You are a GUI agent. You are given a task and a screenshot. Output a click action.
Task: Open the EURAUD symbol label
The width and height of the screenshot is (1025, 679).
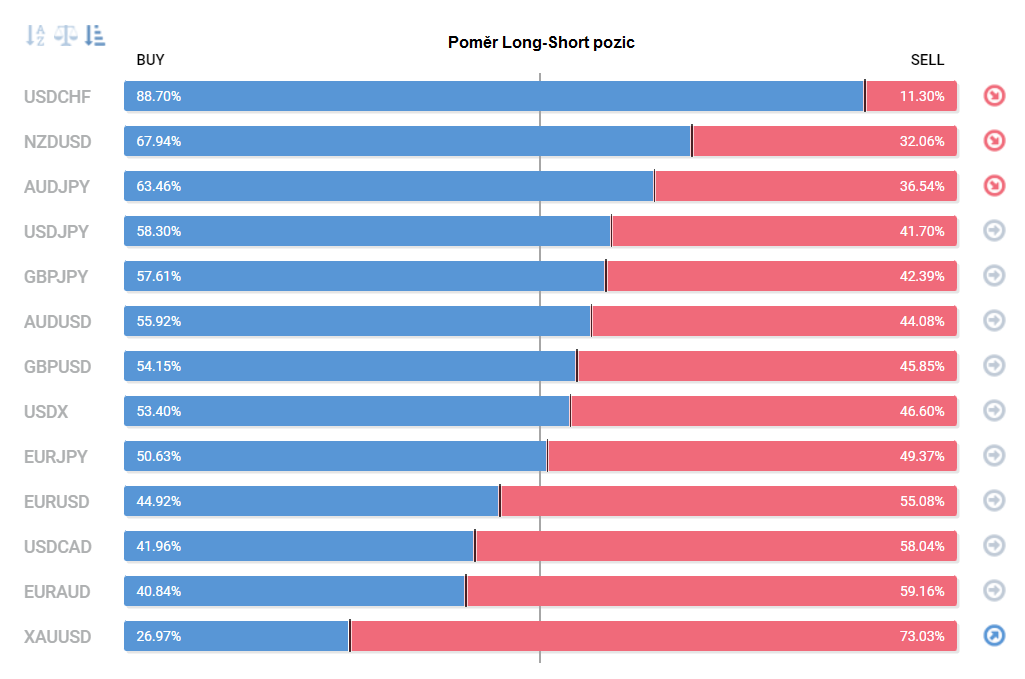coord(57,591)
